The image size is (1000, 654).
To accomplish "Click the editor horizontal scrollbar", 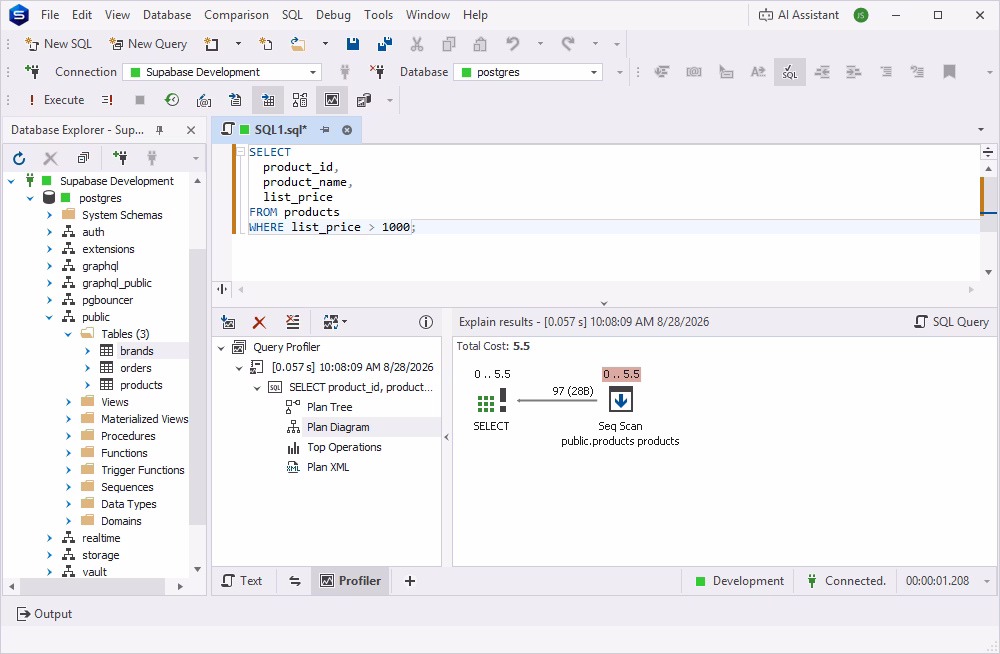I will pos(605,290).
